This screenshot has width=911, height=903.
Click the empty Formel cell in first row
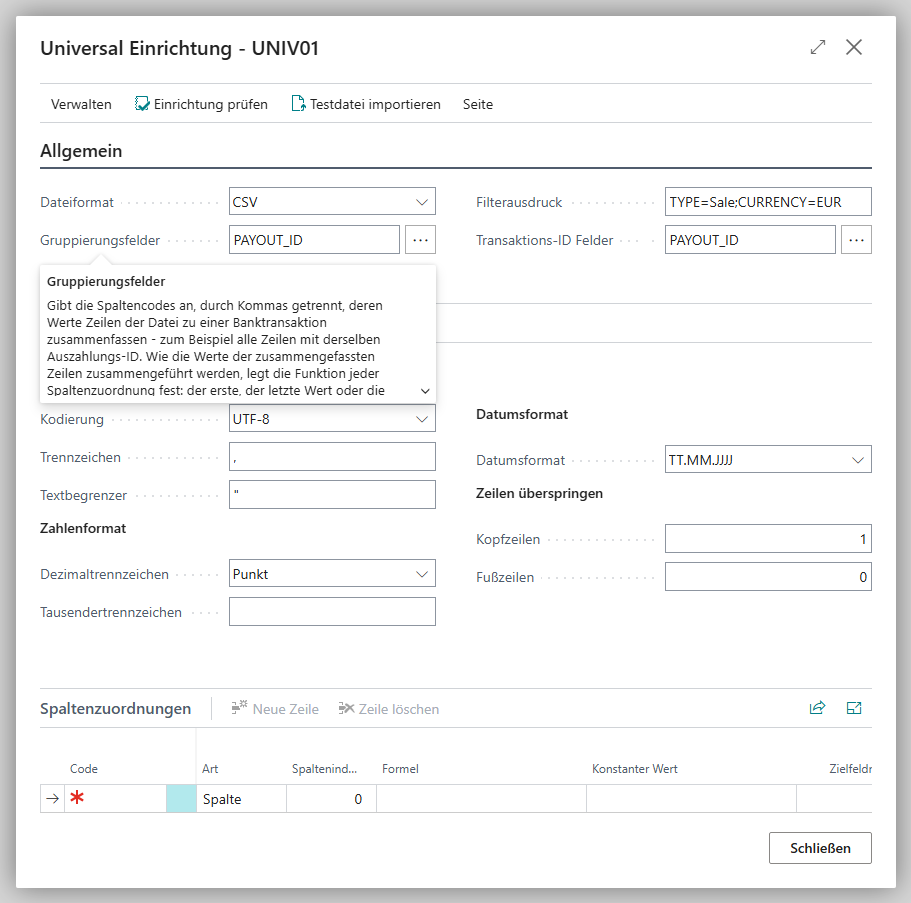coord(481,798)
